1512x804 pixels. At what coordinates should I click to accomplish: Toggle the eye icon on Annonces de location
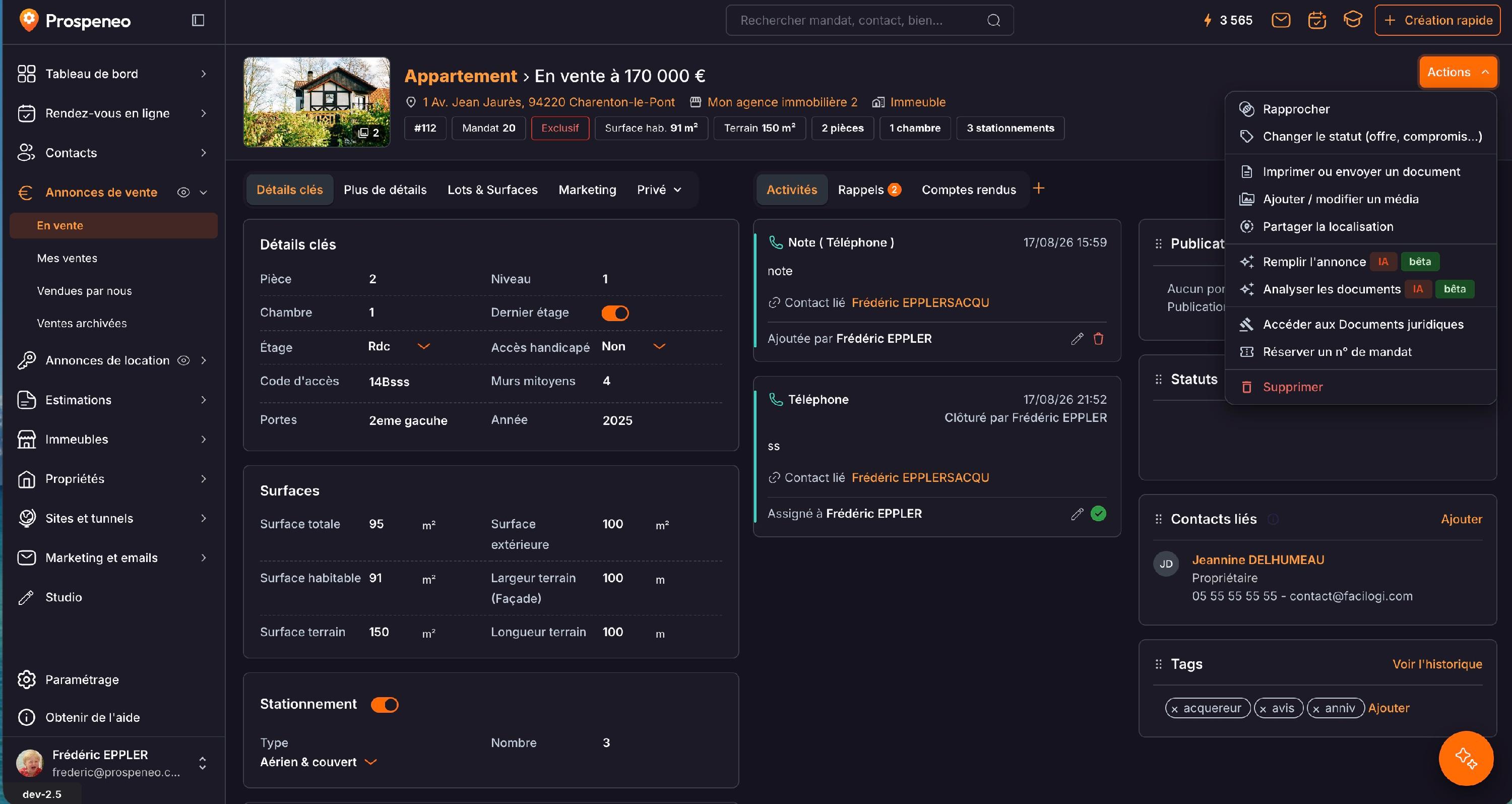(183, 360)
